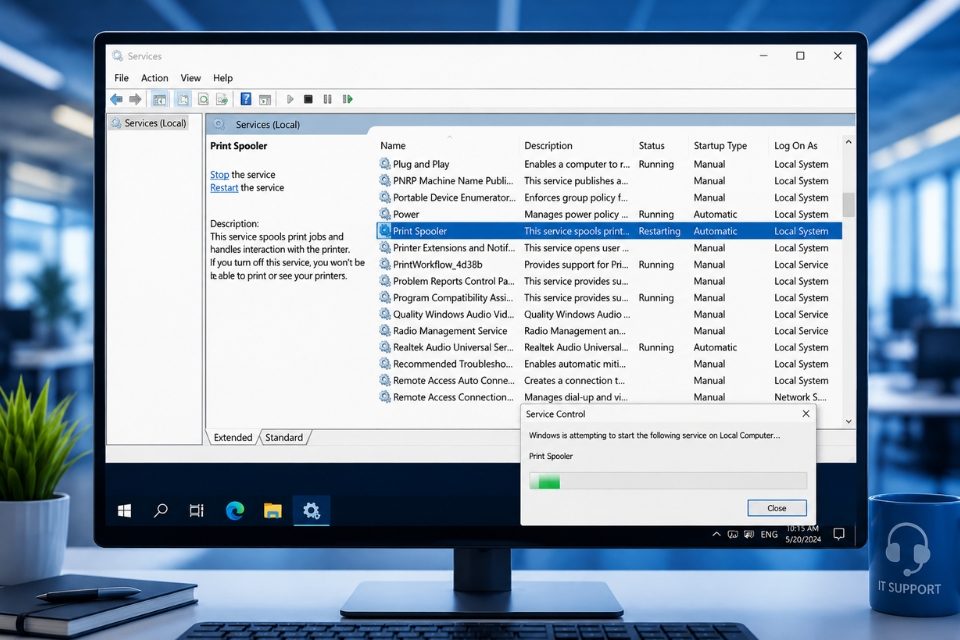Image resolution: width=960 pixels, height=640 pixels.
Task: Switch to the Standard tab
Action: coord(284,437)
